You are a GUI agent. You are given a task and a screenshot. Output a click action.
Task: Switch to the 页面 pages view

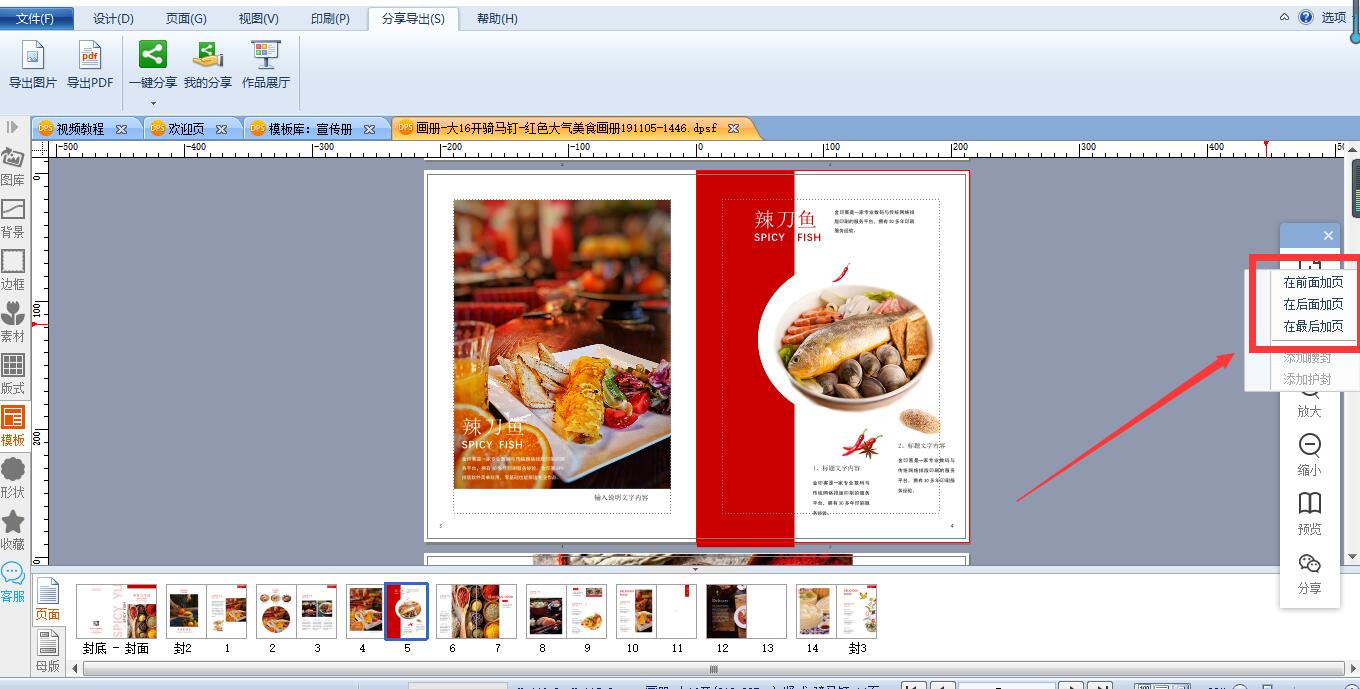[x=48, y=599]
